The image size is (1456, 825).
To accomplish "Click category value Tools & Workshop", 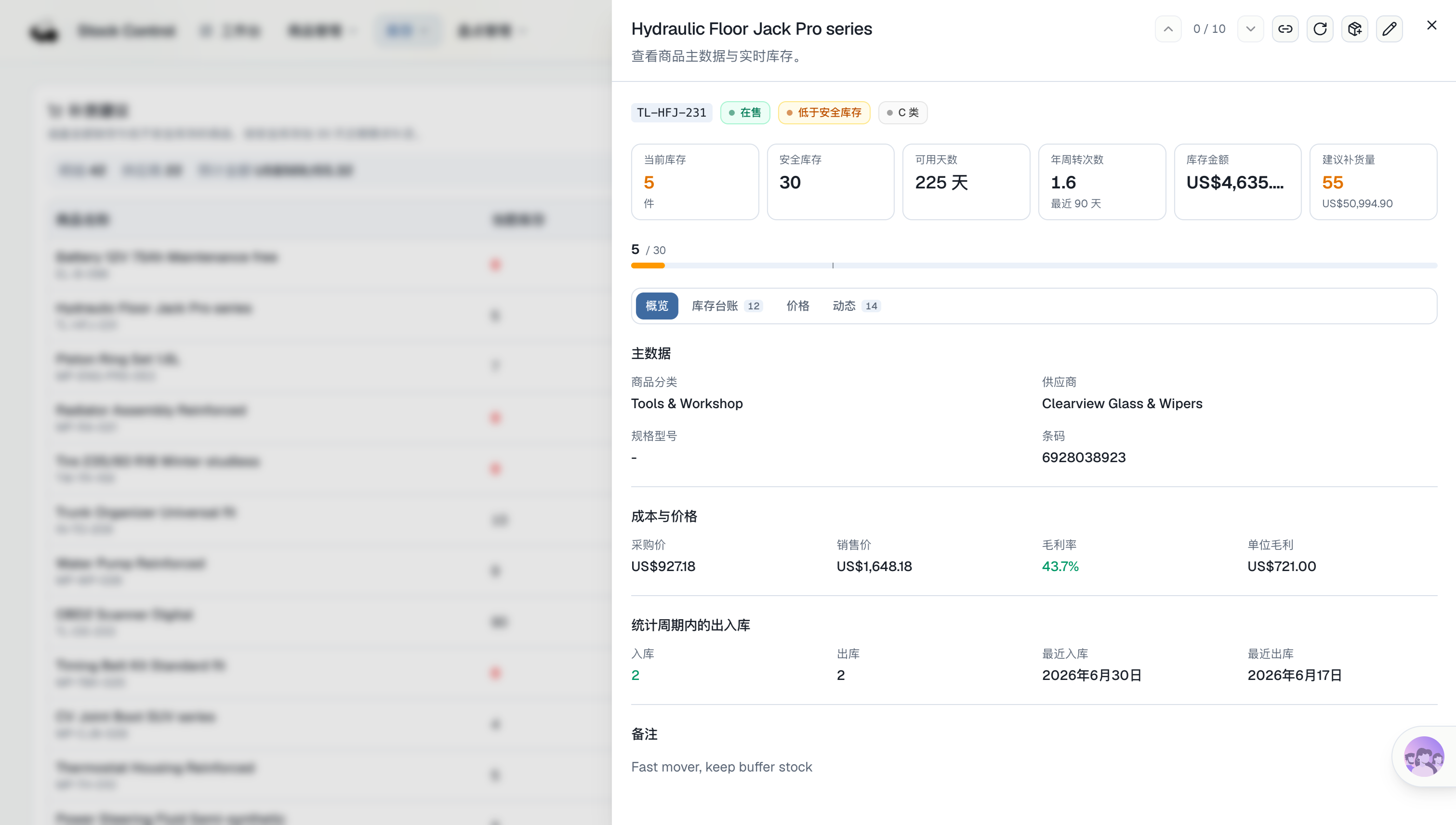I will coord(687,403).
